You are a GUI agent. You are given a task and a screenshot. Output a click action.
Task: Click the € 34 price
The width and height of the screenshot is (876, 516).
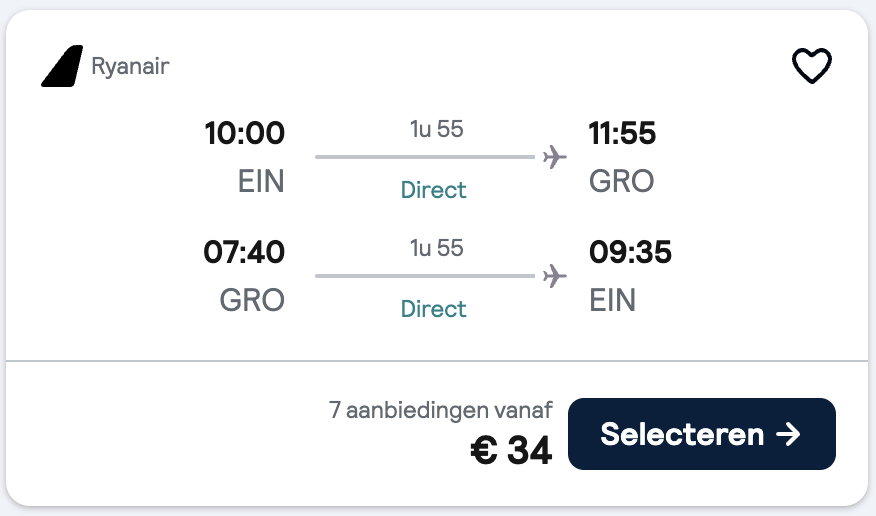(x=511, y=451)
